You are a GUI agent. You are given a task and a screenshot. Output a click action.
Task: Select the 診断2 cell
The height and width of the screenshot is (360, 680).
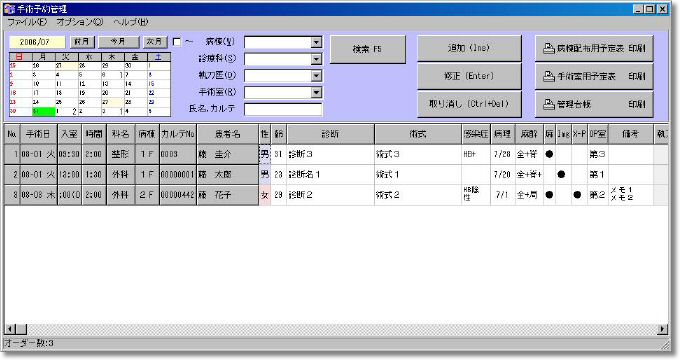[330, 195]
